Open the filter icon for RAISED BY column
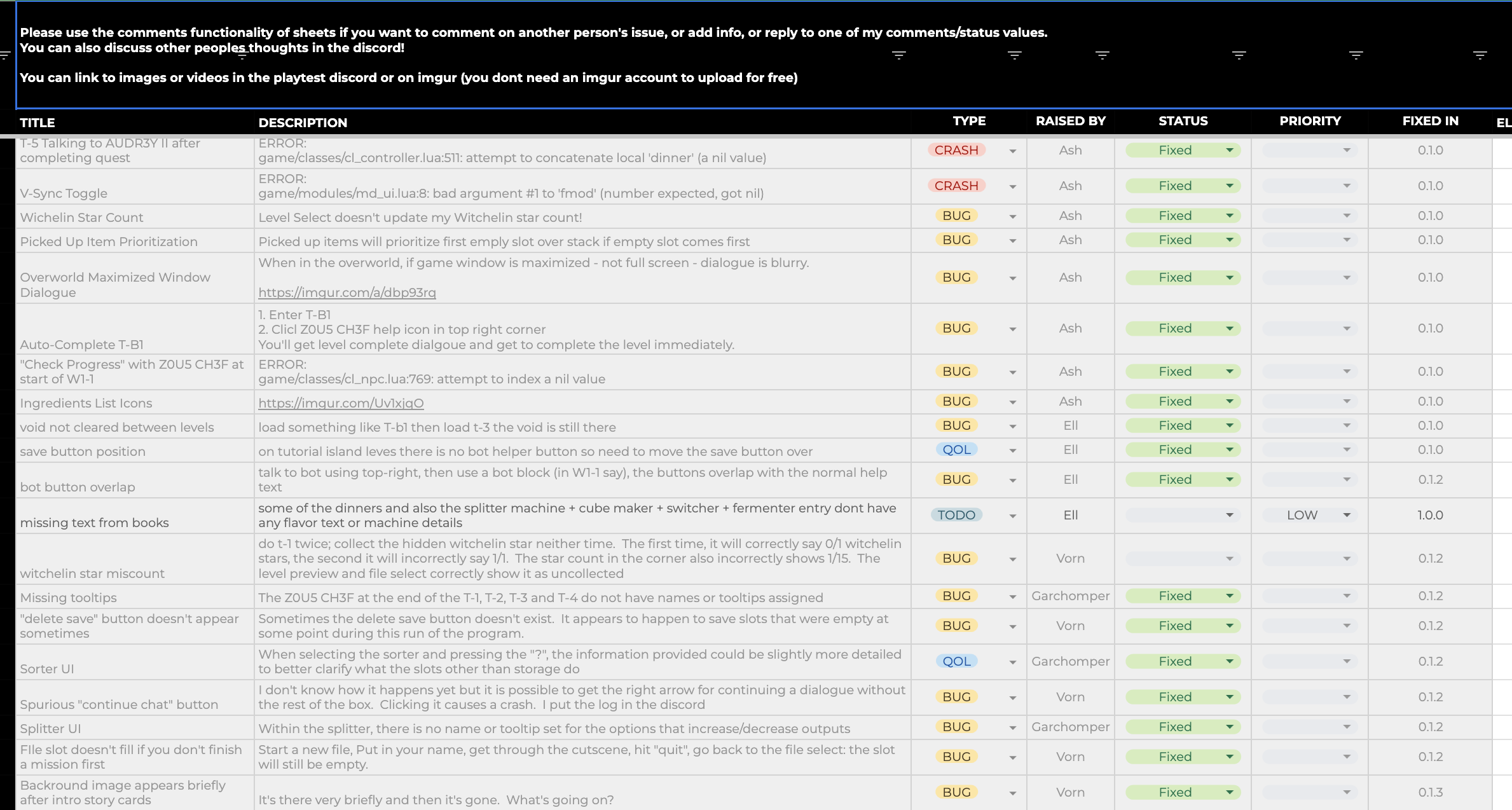 (1102, 55)
